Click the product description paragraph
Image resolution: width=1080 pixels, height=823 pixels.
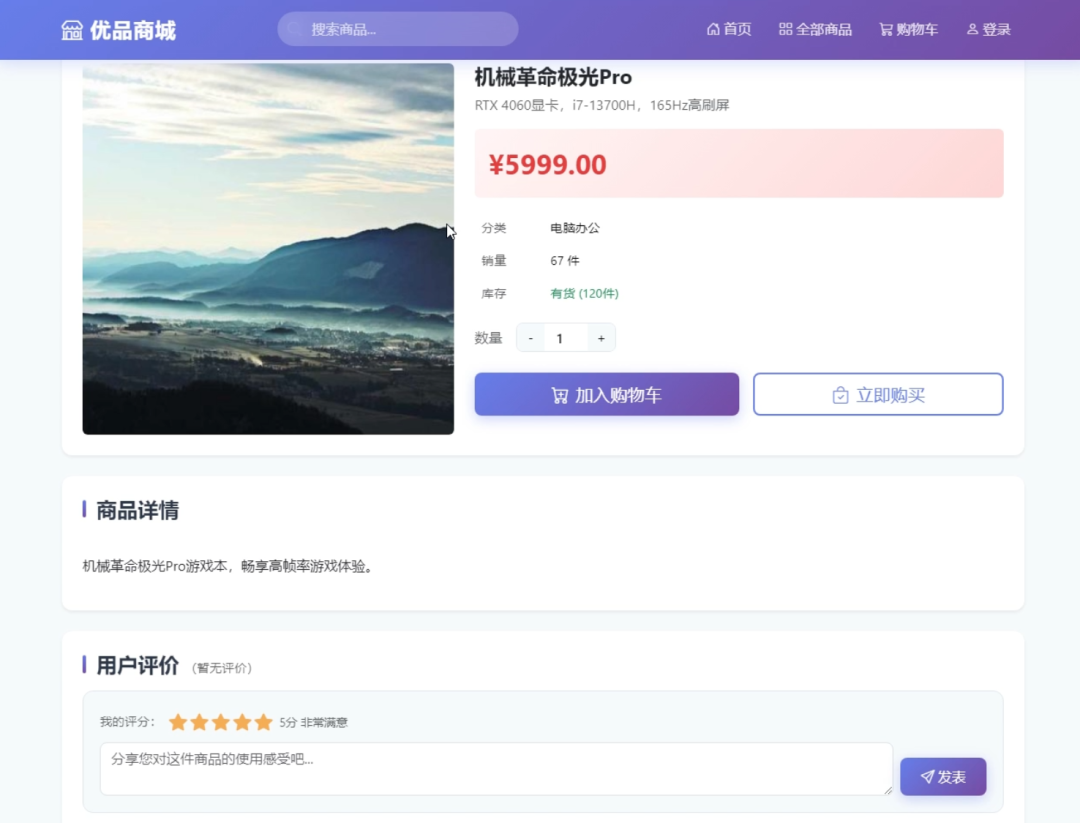pyautogui.click(x=229, y=566)
